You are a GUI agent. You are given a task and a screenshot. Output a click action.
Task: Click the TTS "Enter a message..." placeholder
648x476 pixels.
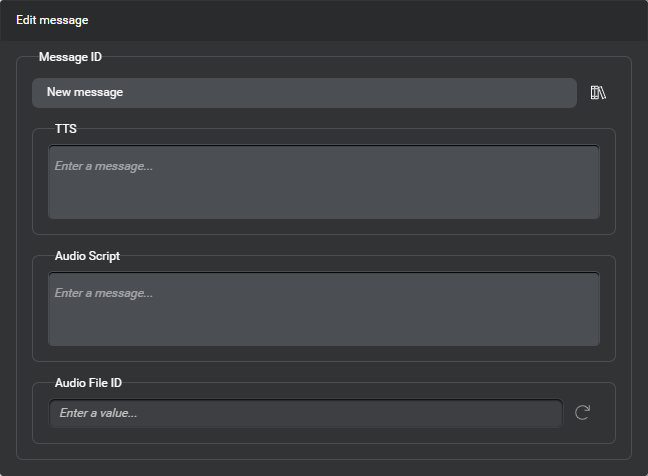click(103, 166)
